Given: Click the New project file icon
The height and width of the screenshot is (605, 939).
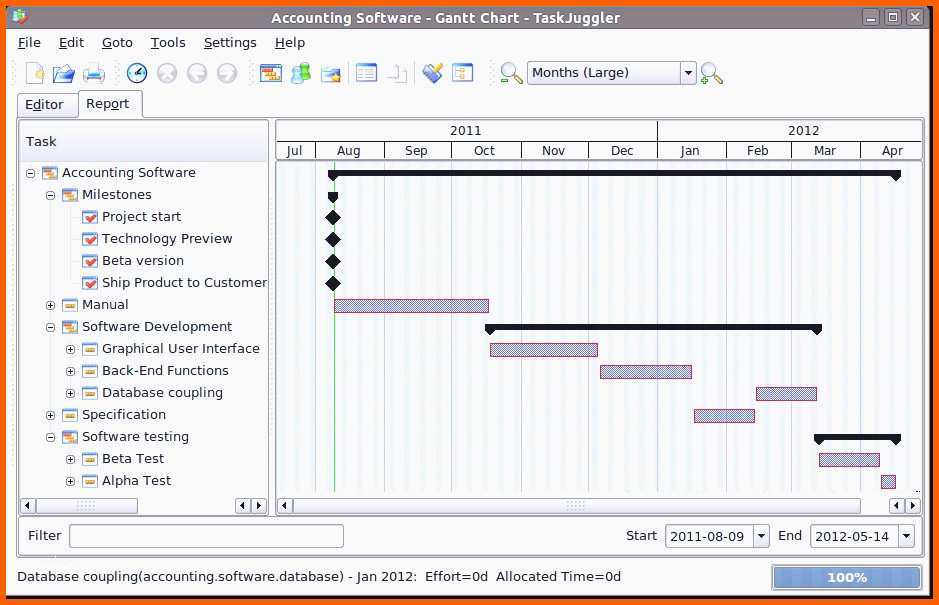Looking at the screenshot, I should (x=35, y=74).
